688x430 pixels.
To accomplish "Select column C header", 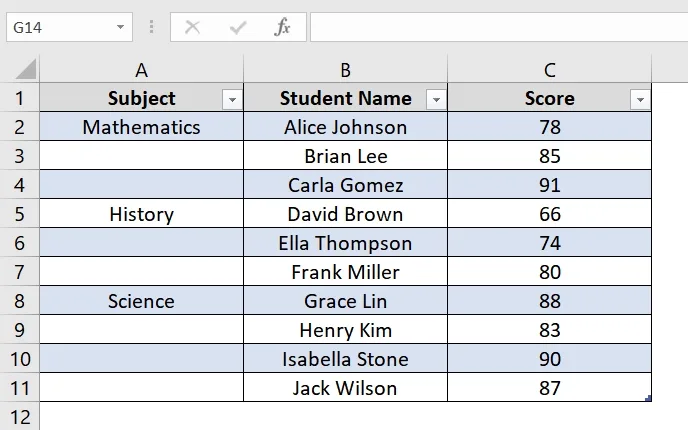I will tap(549, 69).
